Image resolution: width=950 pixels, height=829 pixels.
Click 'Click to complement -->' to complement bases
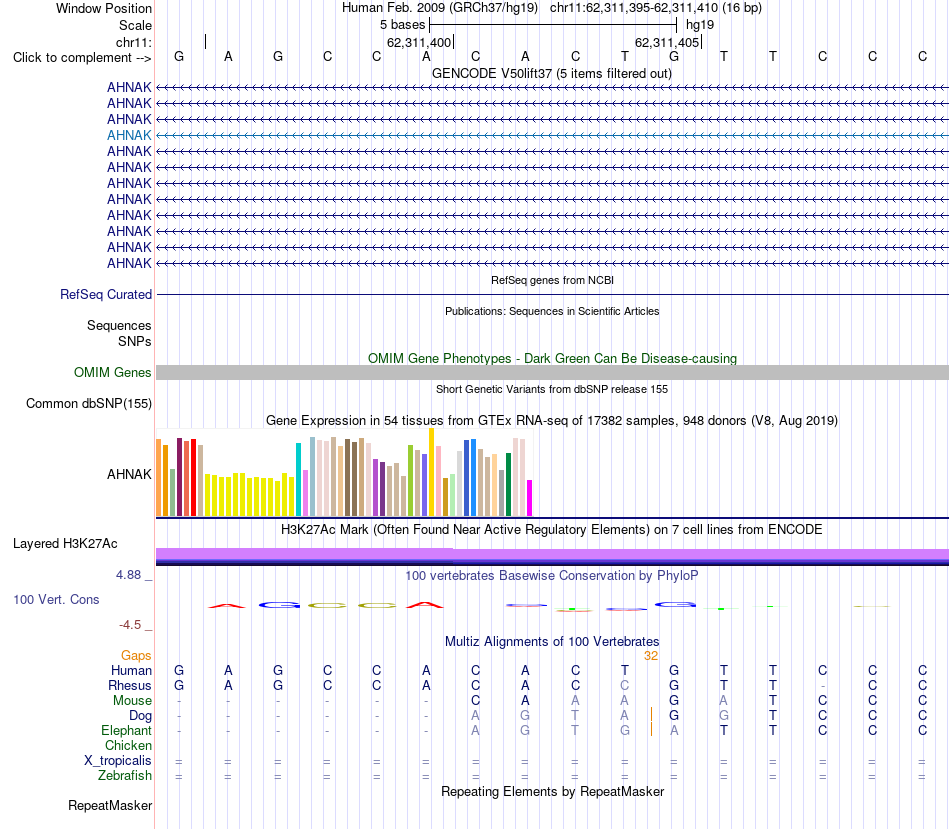click(82, 58)
